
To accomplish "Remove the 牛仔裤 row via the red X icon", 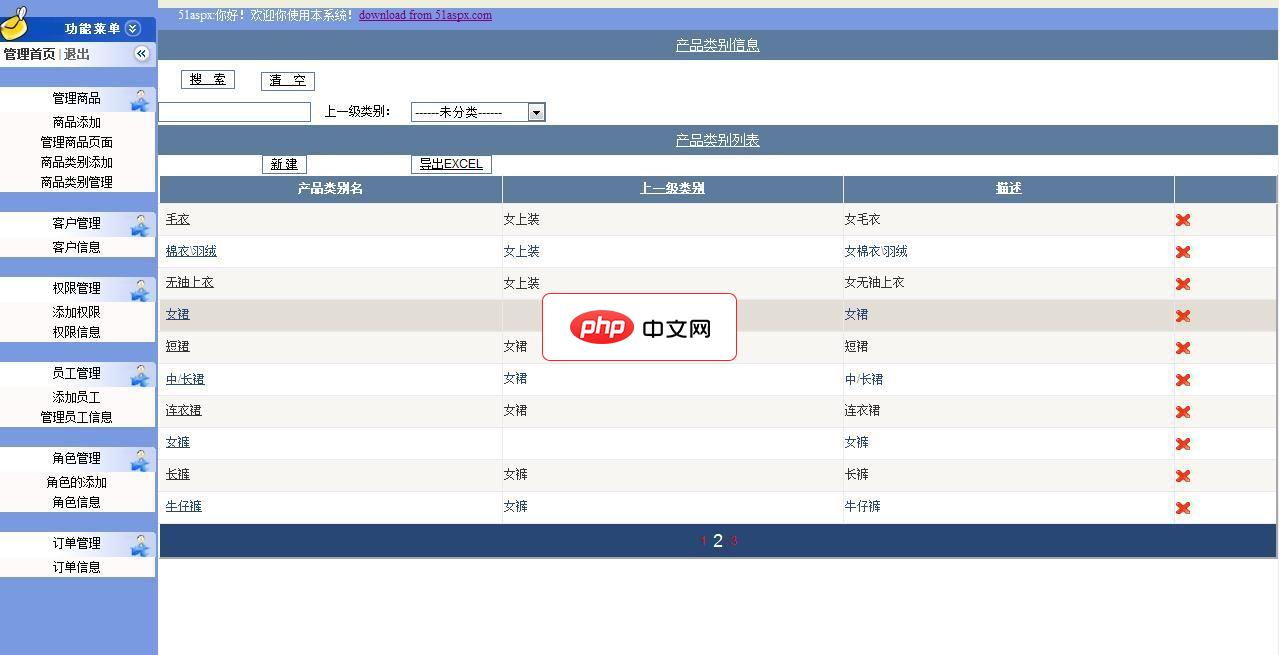I will point(1183,507).
